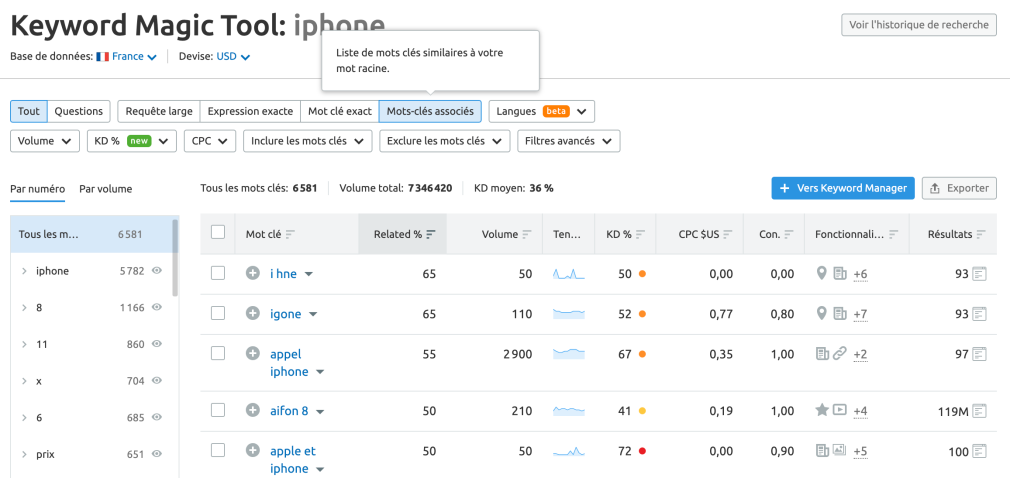Image resolution: width=1010 pixels, height=478 pixels.
Task: Sort by KD % column sort icon
Action: pos(641,234)
